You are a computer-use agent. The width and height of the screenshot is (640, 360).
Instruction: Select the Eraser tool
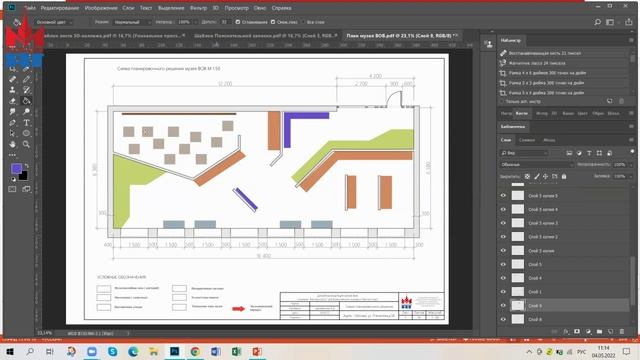coord(13,101)
